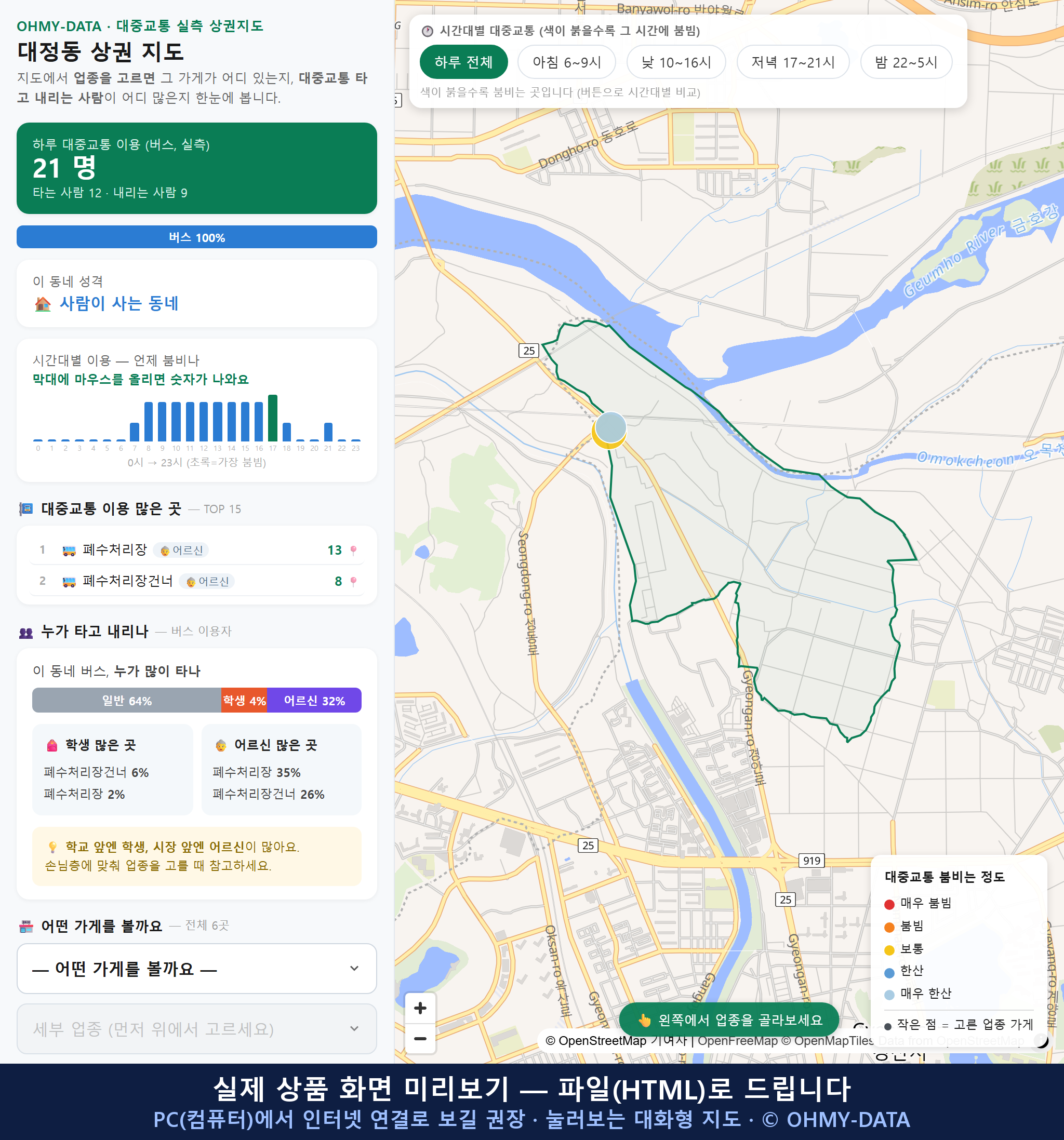The image size is (1064, 1140).
Task: Click the 폐수처리장건너 26% text
Action: 269,794
